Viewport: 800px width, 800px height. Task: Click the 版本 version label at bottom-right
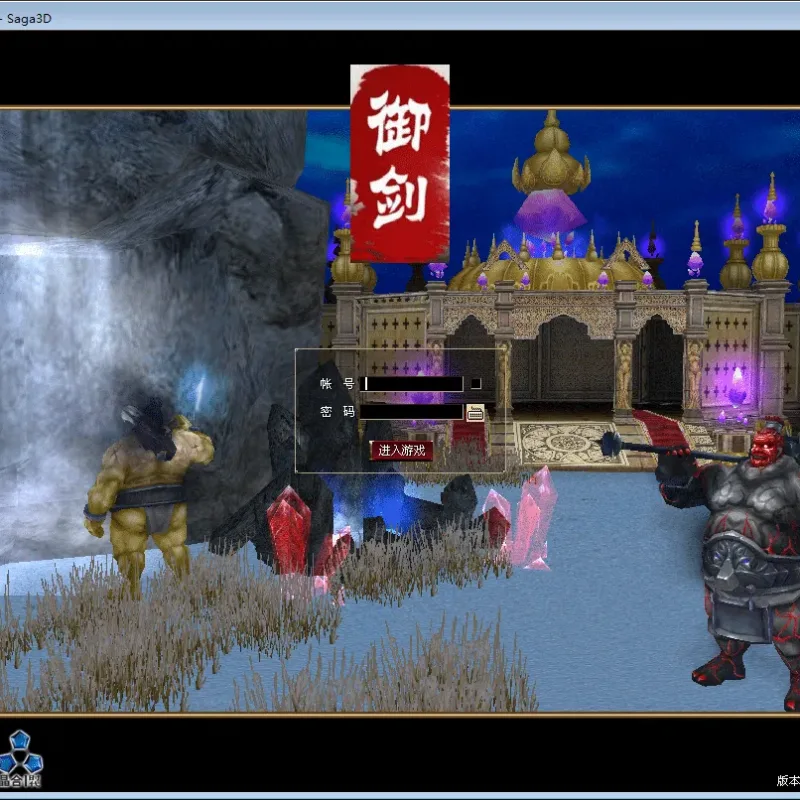788,780
